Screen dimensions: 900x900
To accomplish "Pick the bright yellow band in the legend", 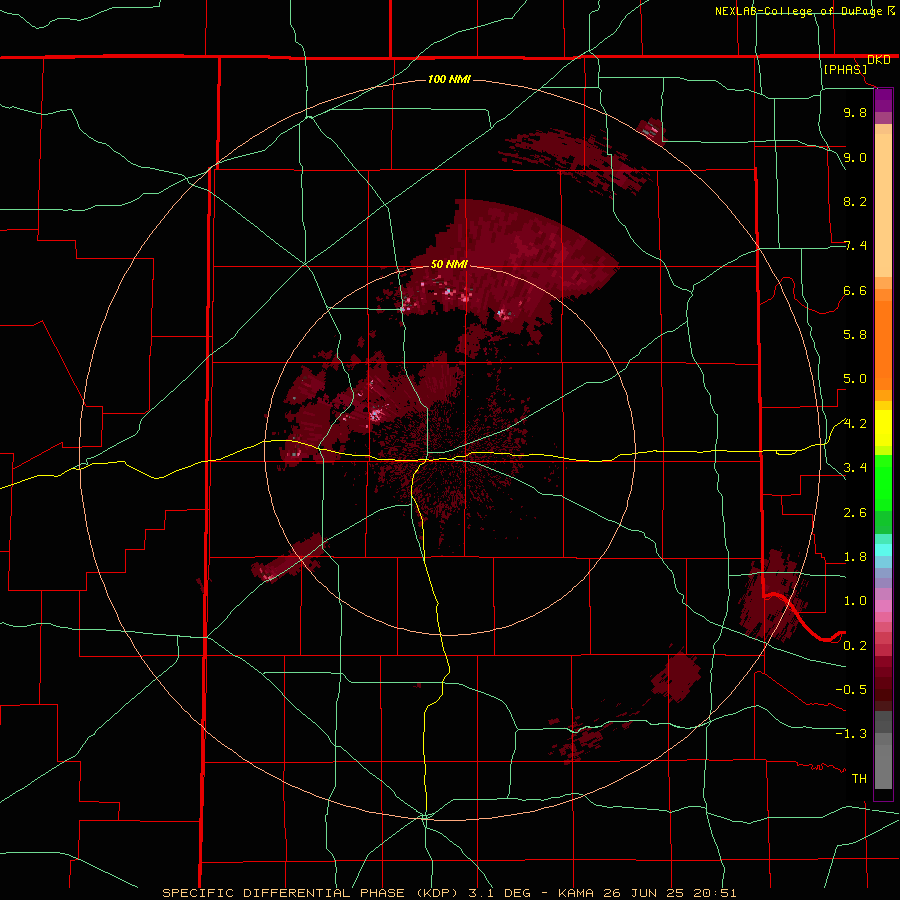I will point(883,428).
